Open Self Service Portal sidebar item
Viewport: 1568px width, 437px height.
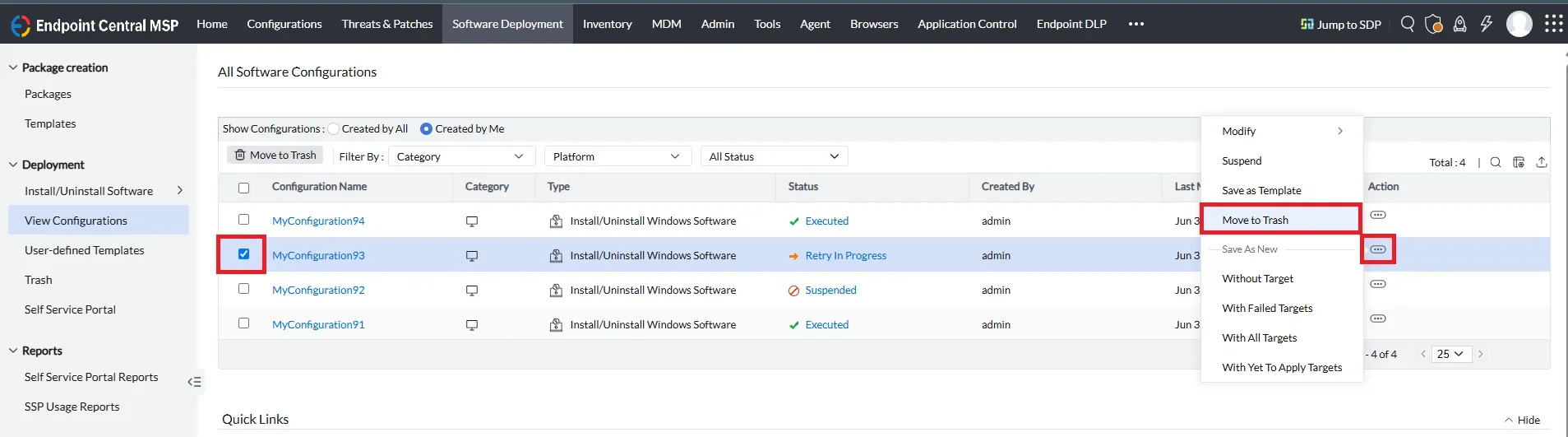[x=70, y=309]
